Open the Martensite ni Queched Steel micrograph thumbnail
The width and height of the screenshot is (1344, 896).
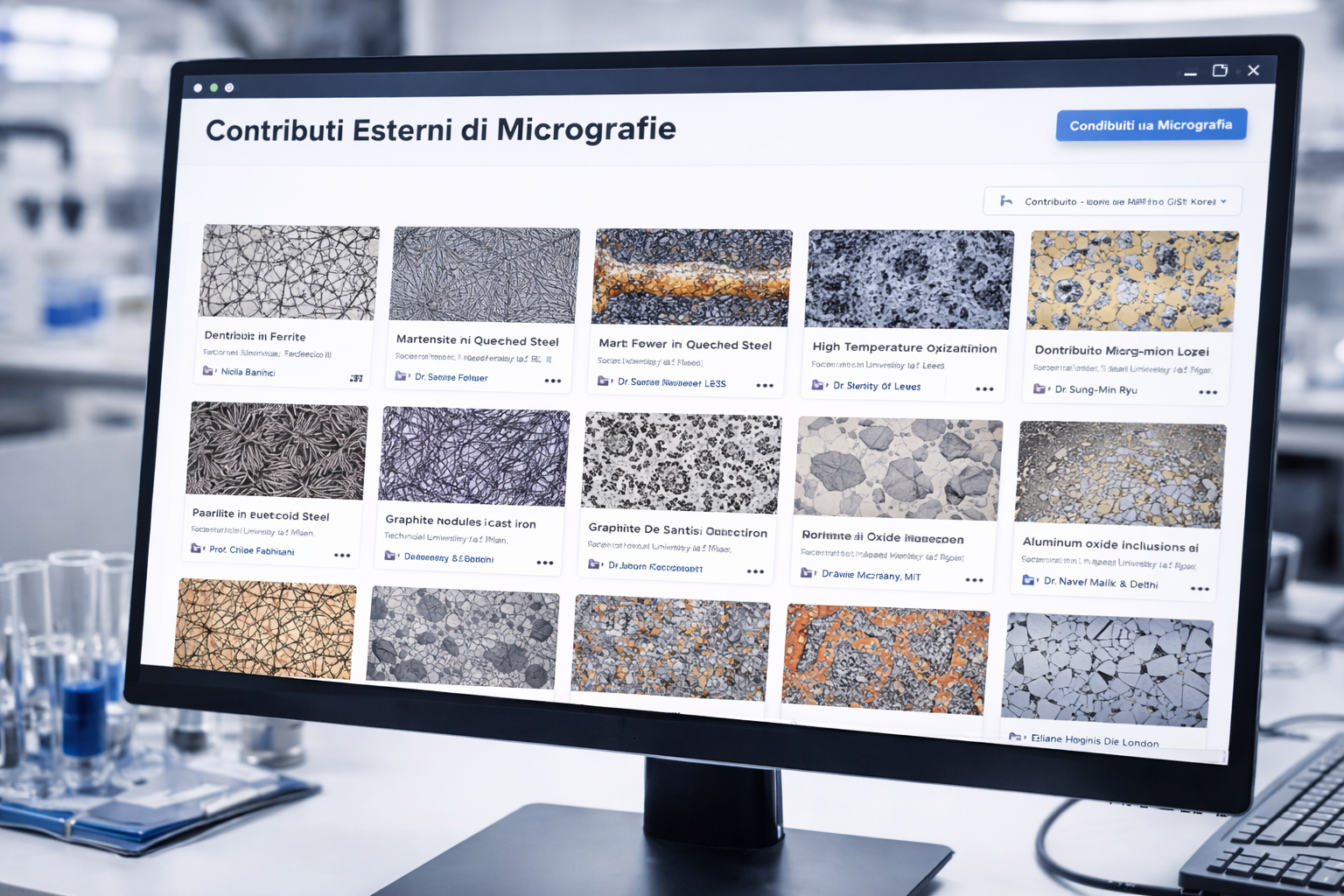click(484, 275)
